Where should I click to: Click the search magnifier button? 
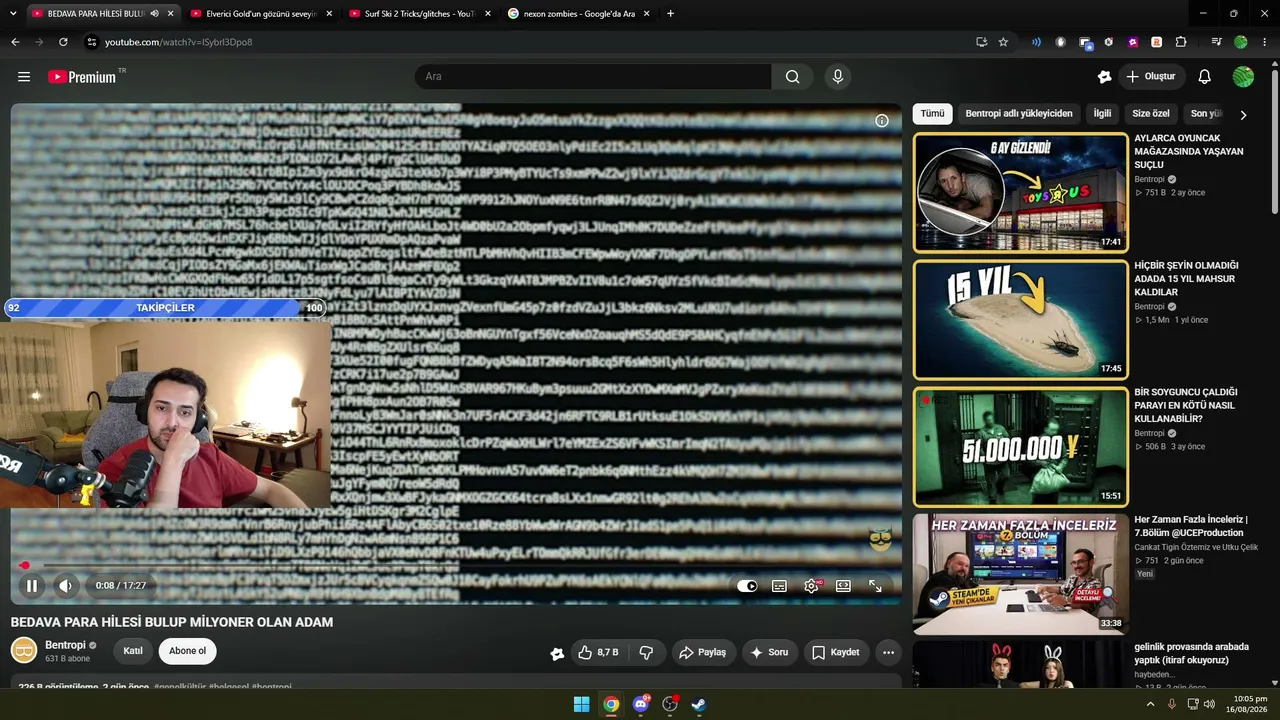[792, 77]
